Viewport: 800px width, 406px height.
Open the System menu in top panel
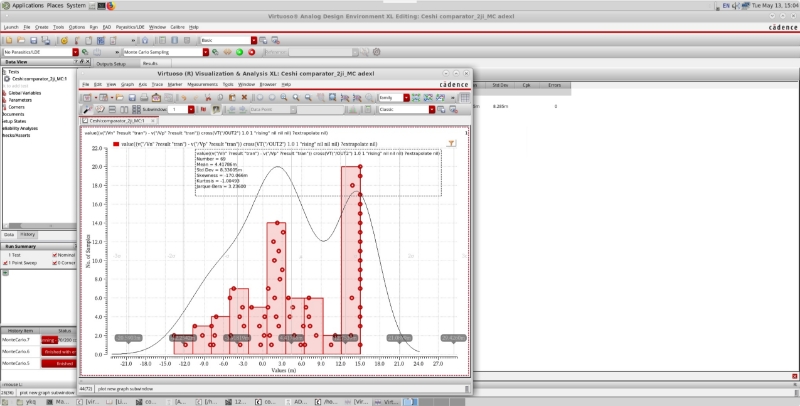click(76, 6)
